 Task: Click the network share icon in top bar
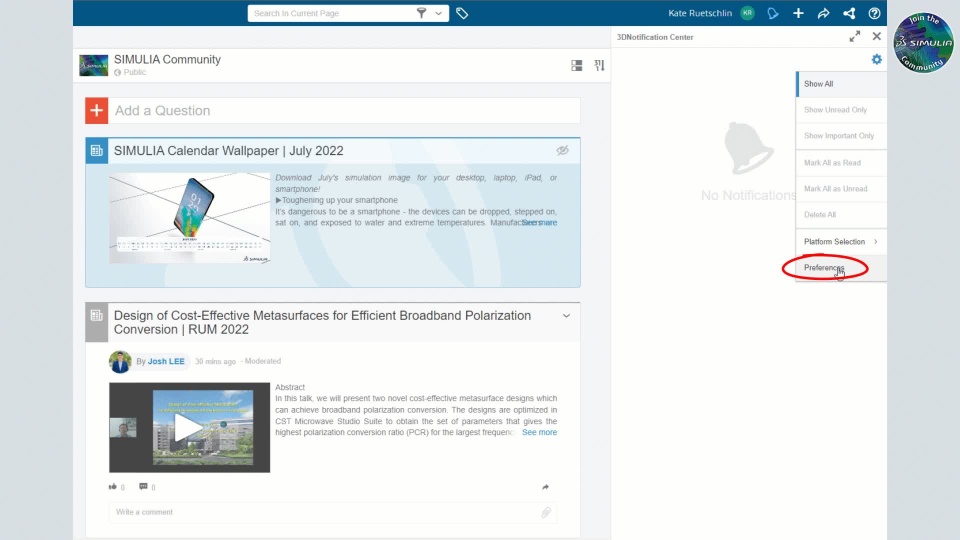pos(849,13)
